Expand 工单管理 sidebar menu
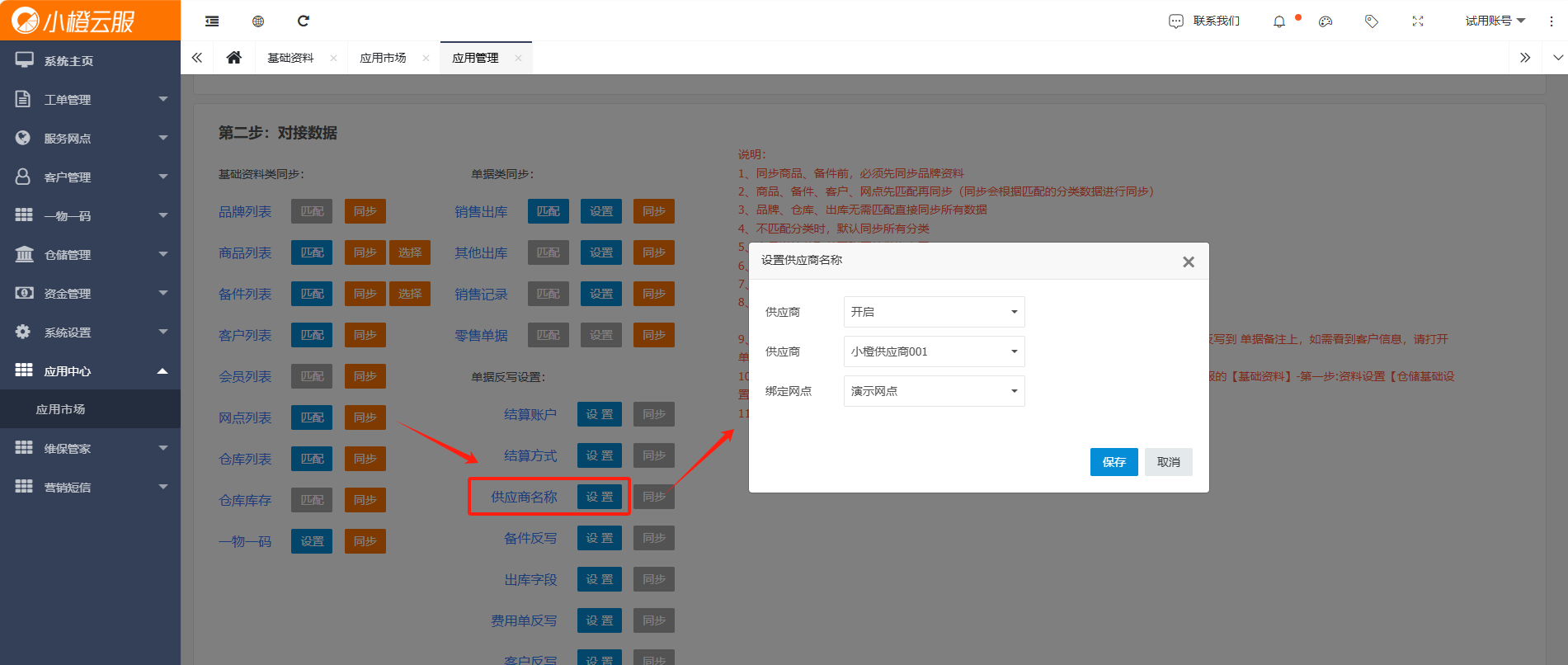 coord(90,100)
